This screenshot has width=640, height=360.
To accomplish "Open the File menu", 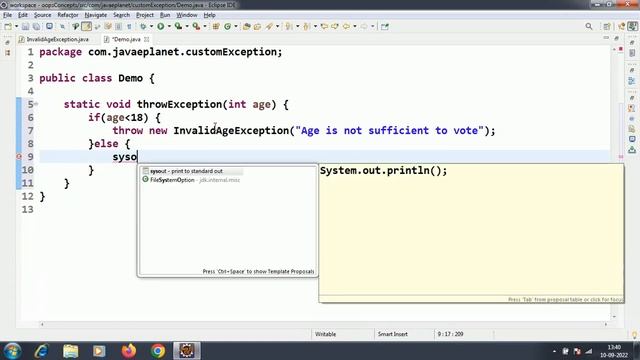I will click(x=7, y=15).
